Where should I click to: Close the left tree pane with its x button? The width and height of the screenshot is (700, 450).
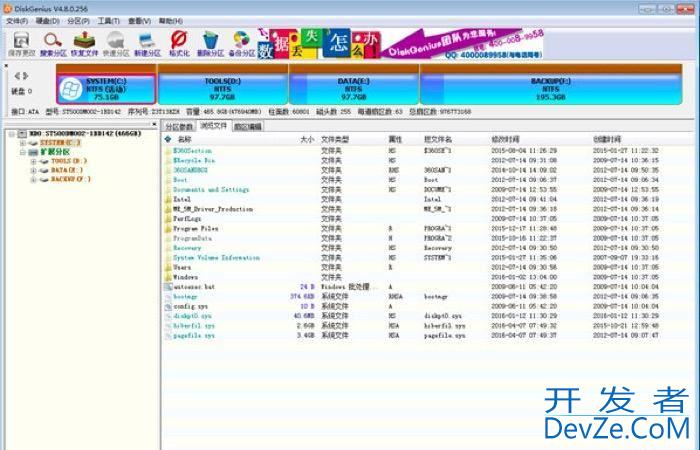click(x=154, y=124)
